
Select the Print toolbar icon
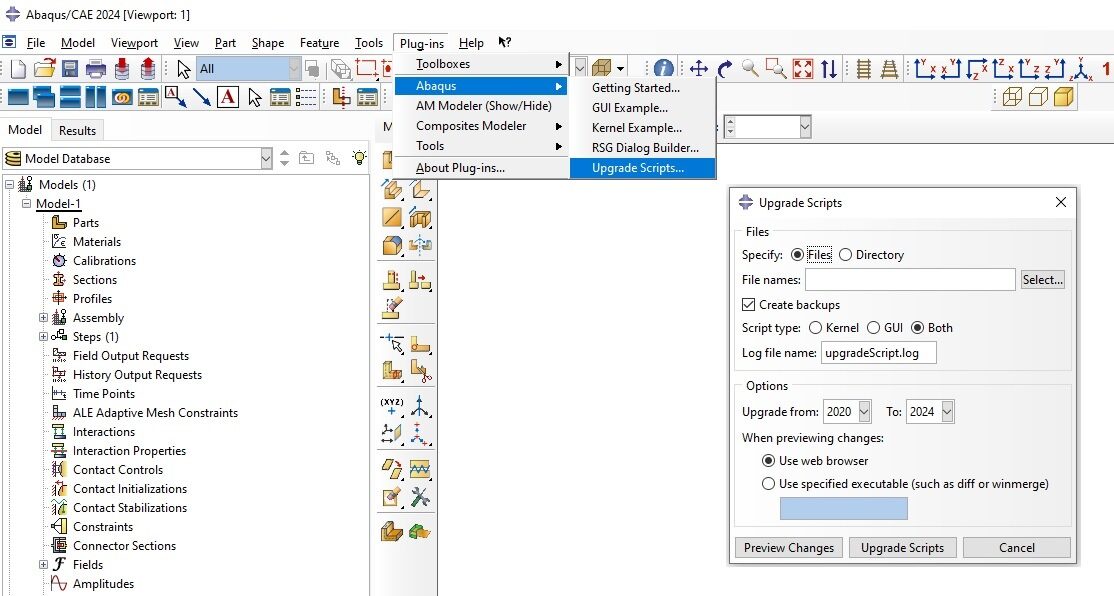coord(94,67)
